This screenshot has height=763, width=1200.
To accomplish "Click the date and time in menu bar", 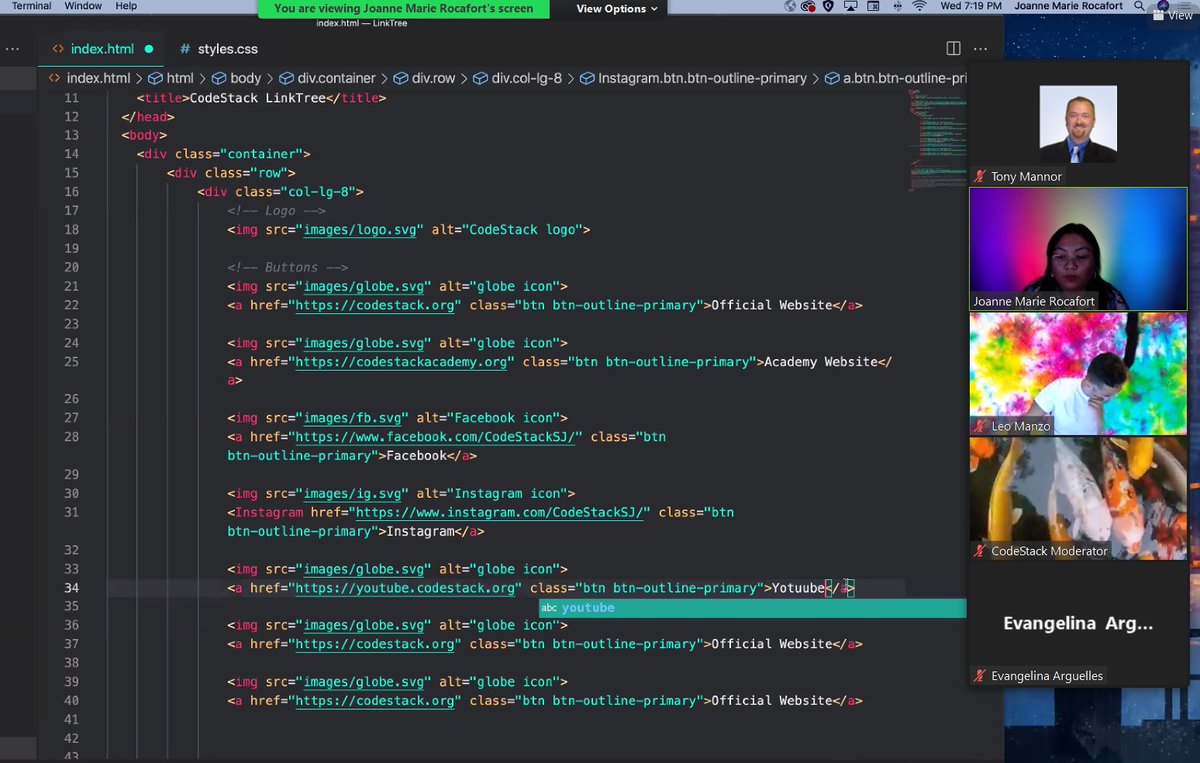I will click(971, 6).
